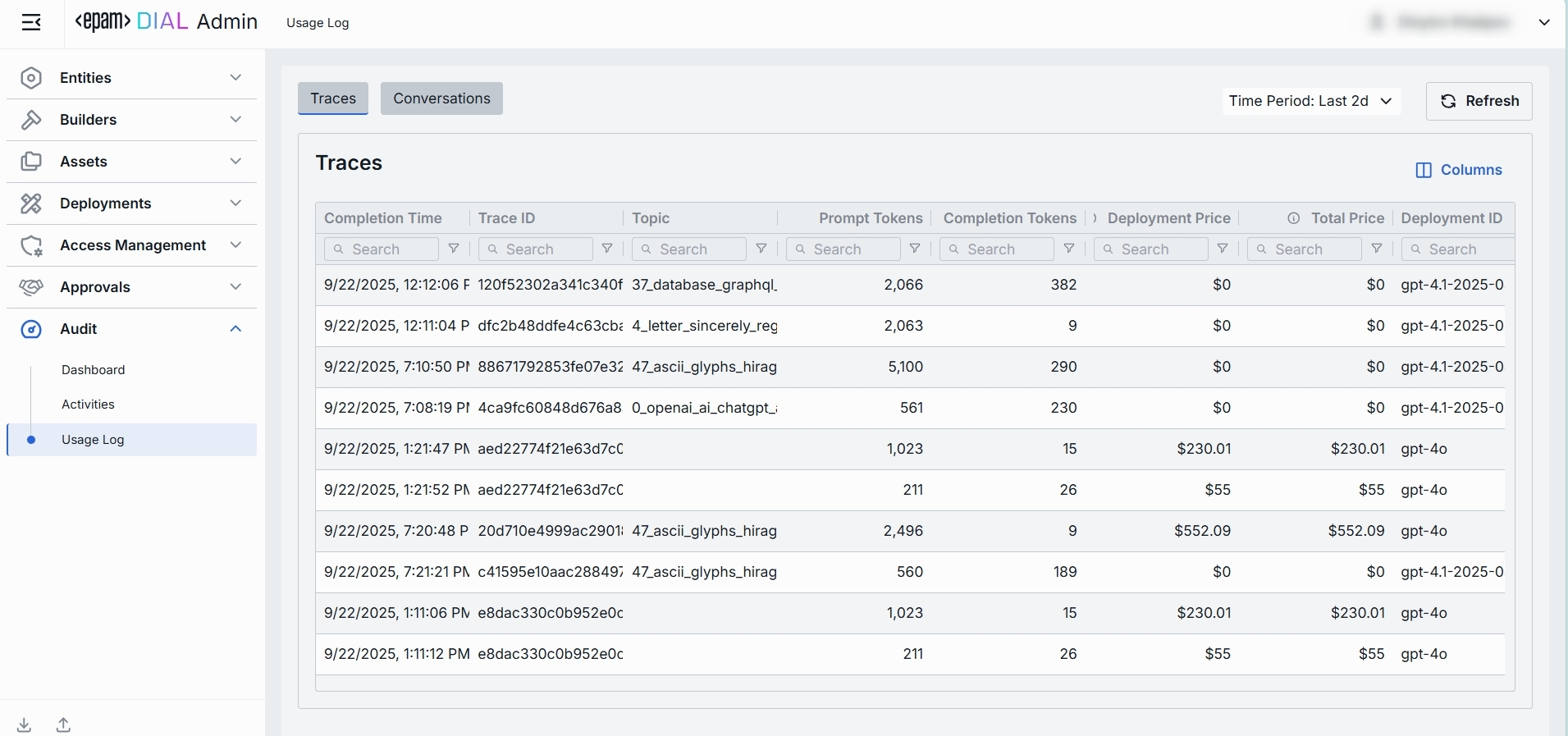Select trace ID 4ca9fc60848d676a8 cell
This screenshot has height=736, width=1568.
[x=551, y=408]
